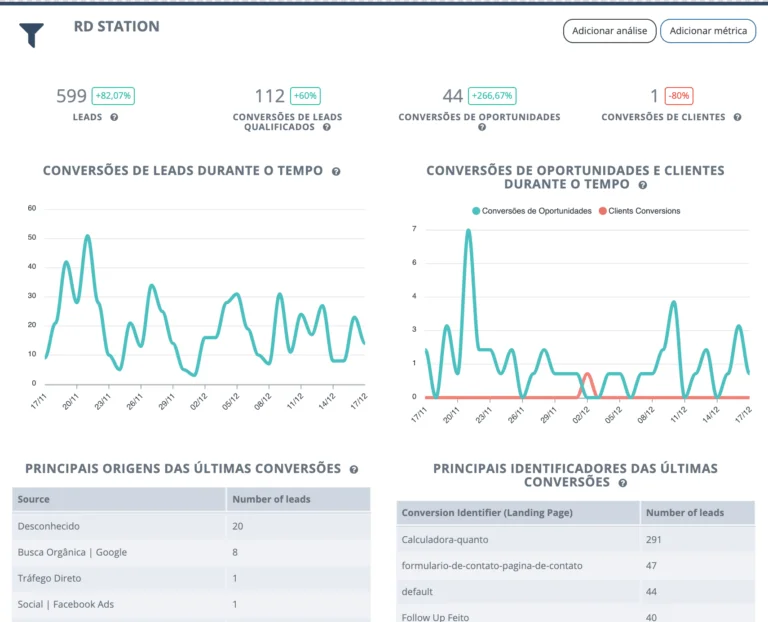Toggle the Conversões de Oportunidades legend dot

click(476, 211)
